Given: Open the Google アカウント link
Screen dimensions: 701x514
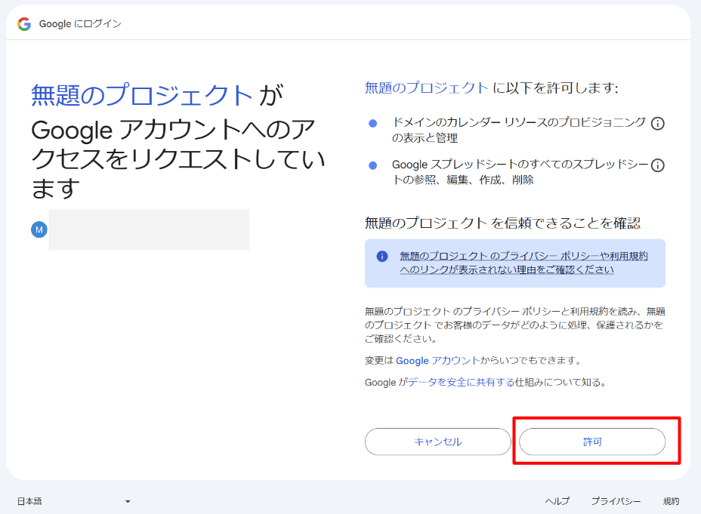Looking at the screenshot, I should click(x=438, y=360).
